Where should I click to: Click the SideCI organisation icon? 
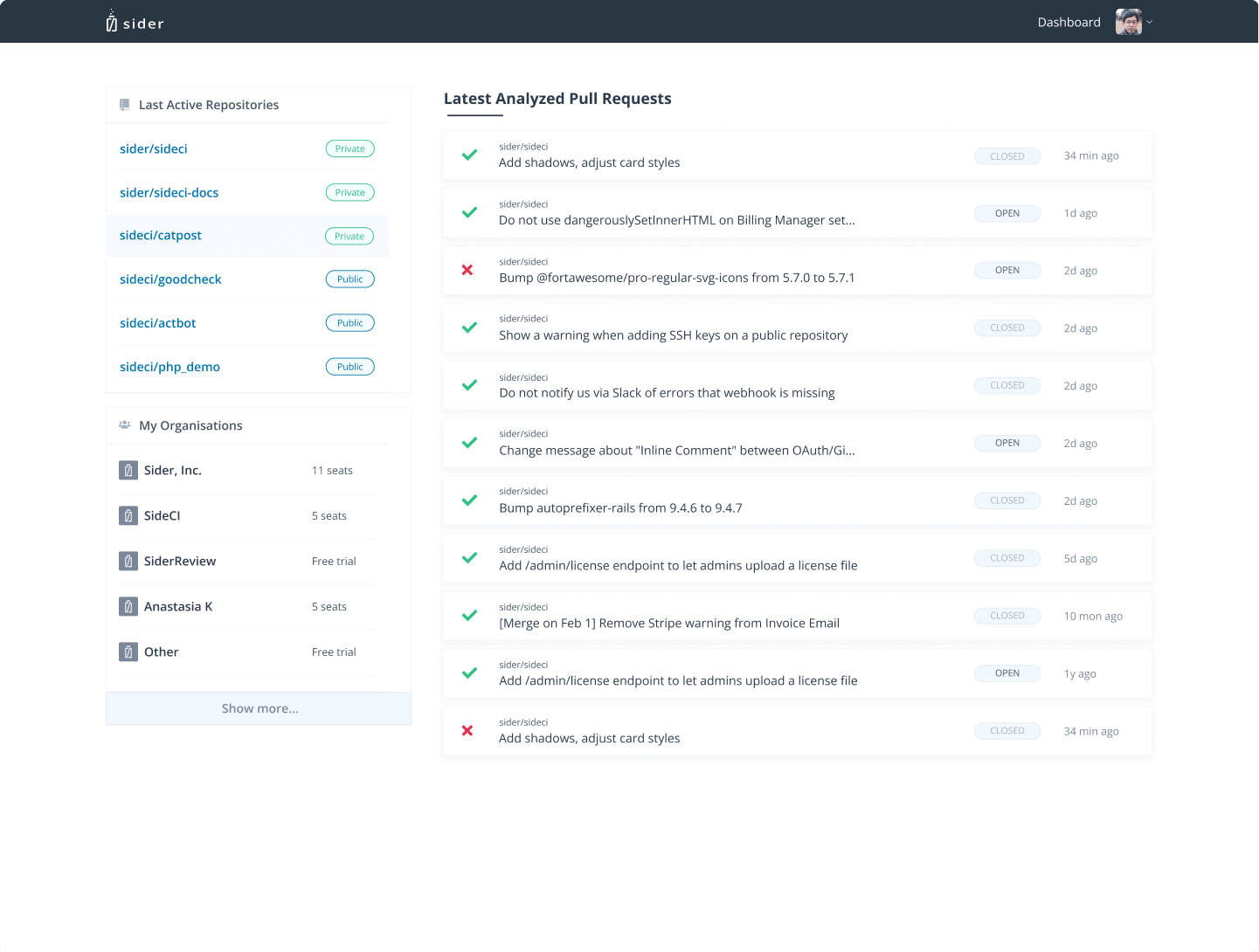pyautogui.click(x=128, y=516)
